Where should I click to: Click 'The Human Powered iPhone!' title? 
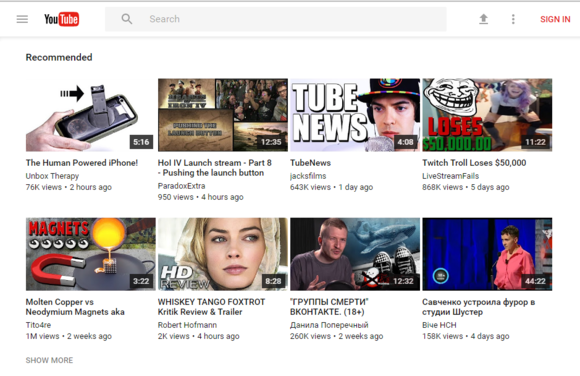pos(82,163)
